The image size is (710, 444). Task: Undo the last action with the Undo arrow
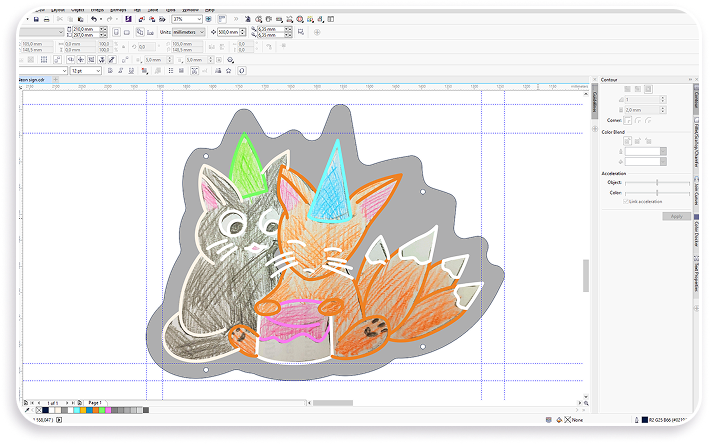(x=94, y=19)
